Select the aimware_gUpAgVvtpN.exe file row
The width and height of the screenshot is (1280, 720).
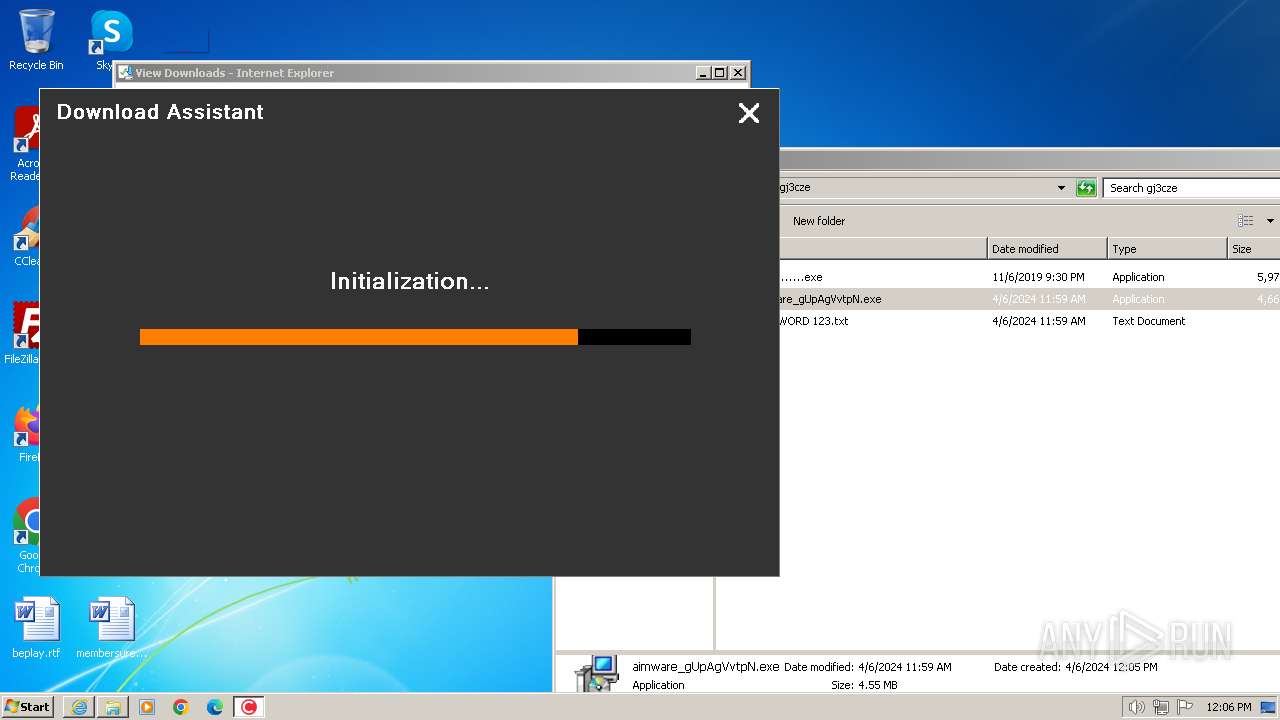pos(1029,299)
